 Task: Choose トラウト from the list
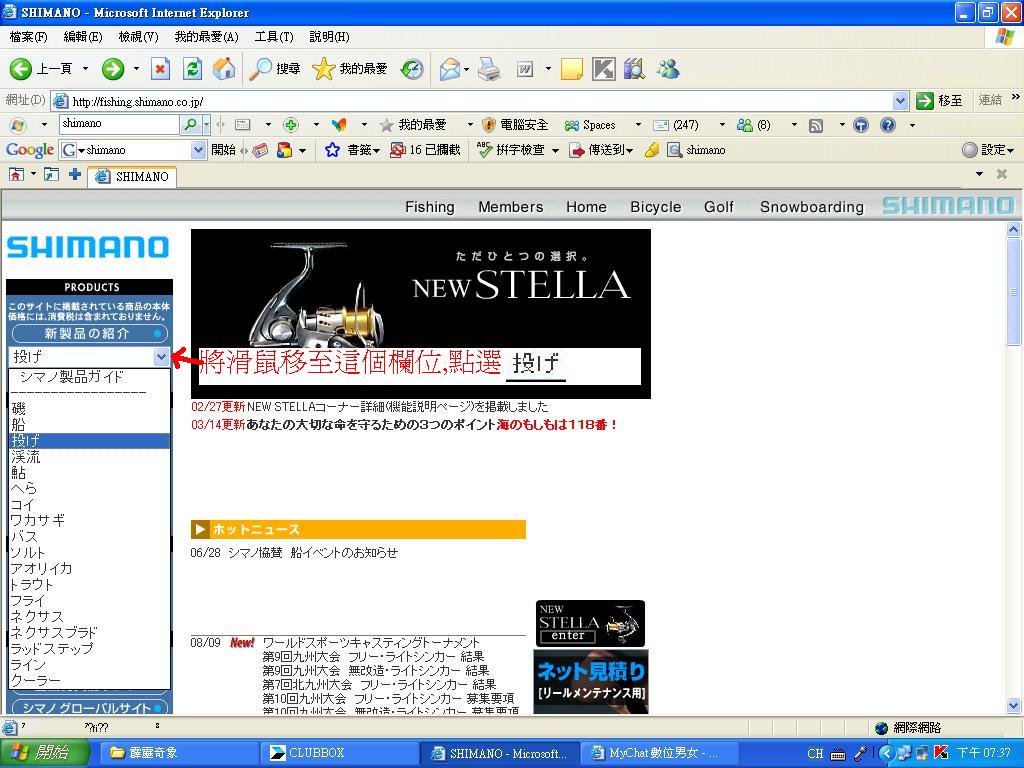point(89,584)
